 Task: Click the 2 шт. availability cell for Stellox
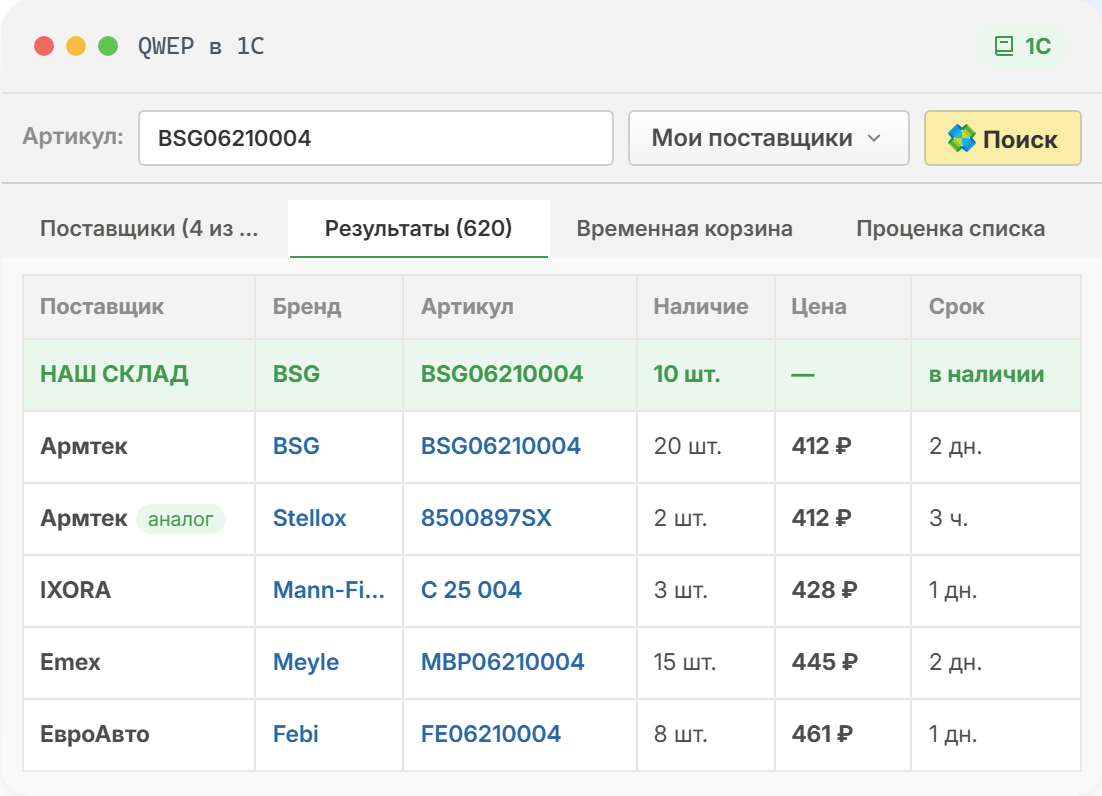(706, 519)
